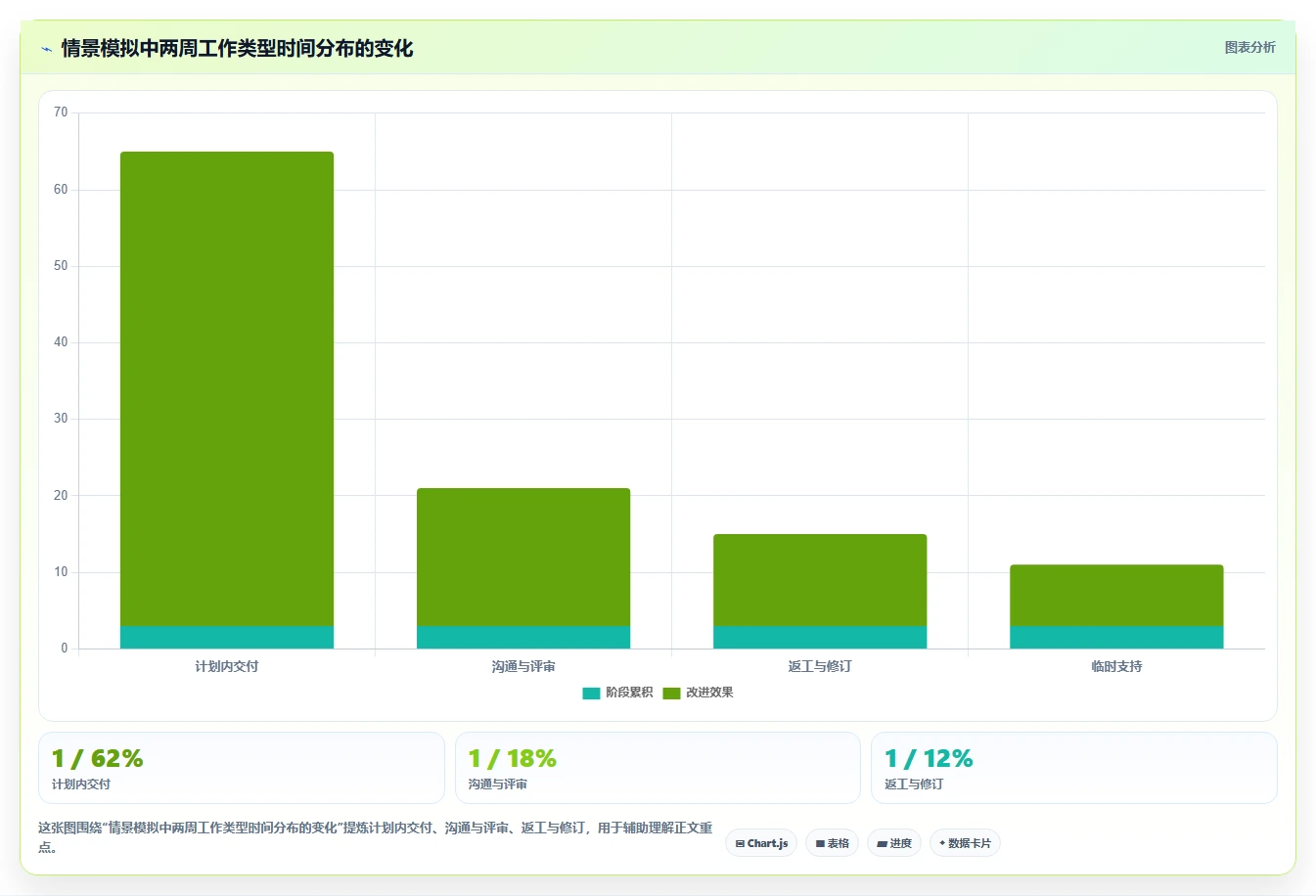Click the chart title 情景模拟中两周工作类型时间分布的变化
This screenshot has height=896, width=1316.
(x=237, y=48)
